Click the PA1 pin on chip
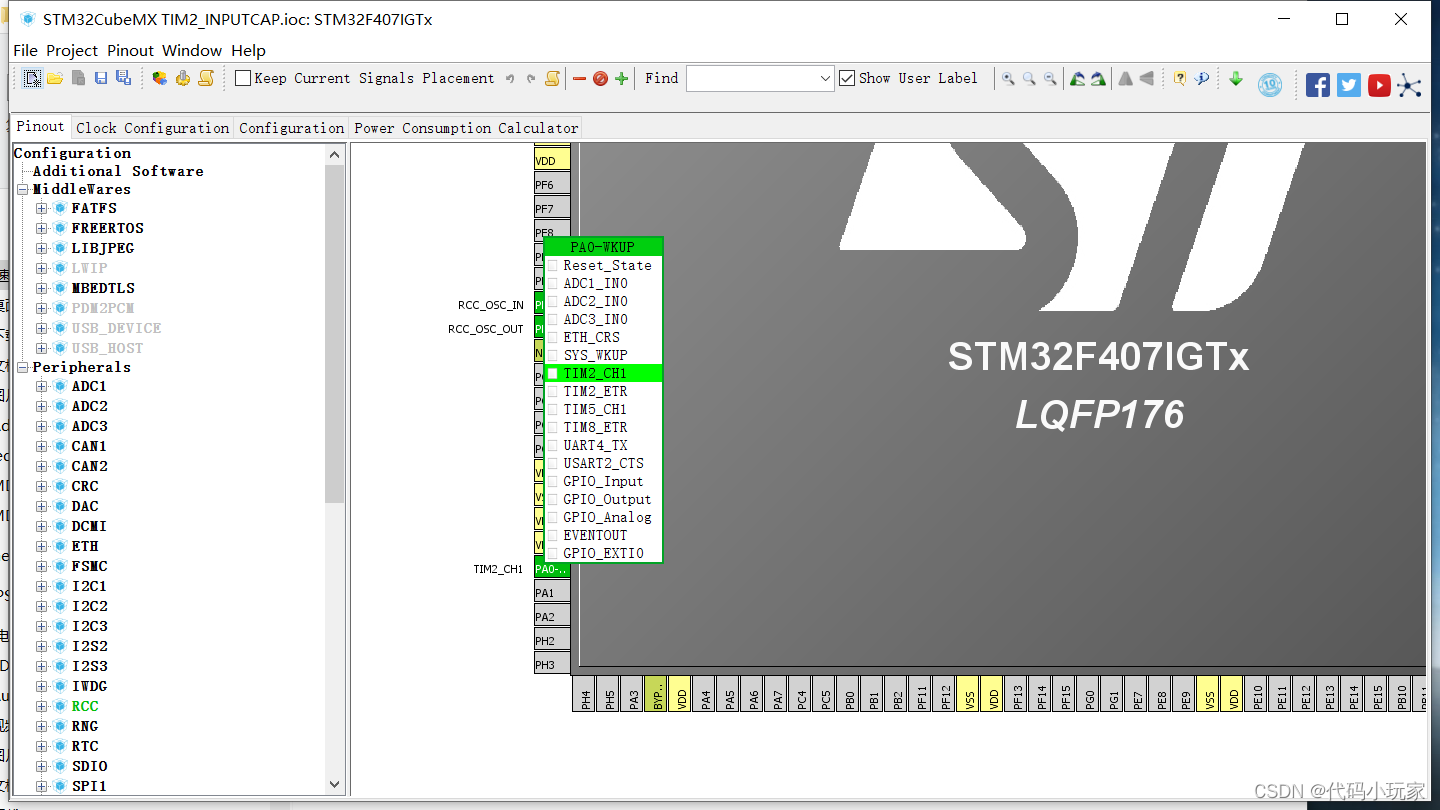Viewport: 1440px width, 810px height. click(x=552, y=592)
